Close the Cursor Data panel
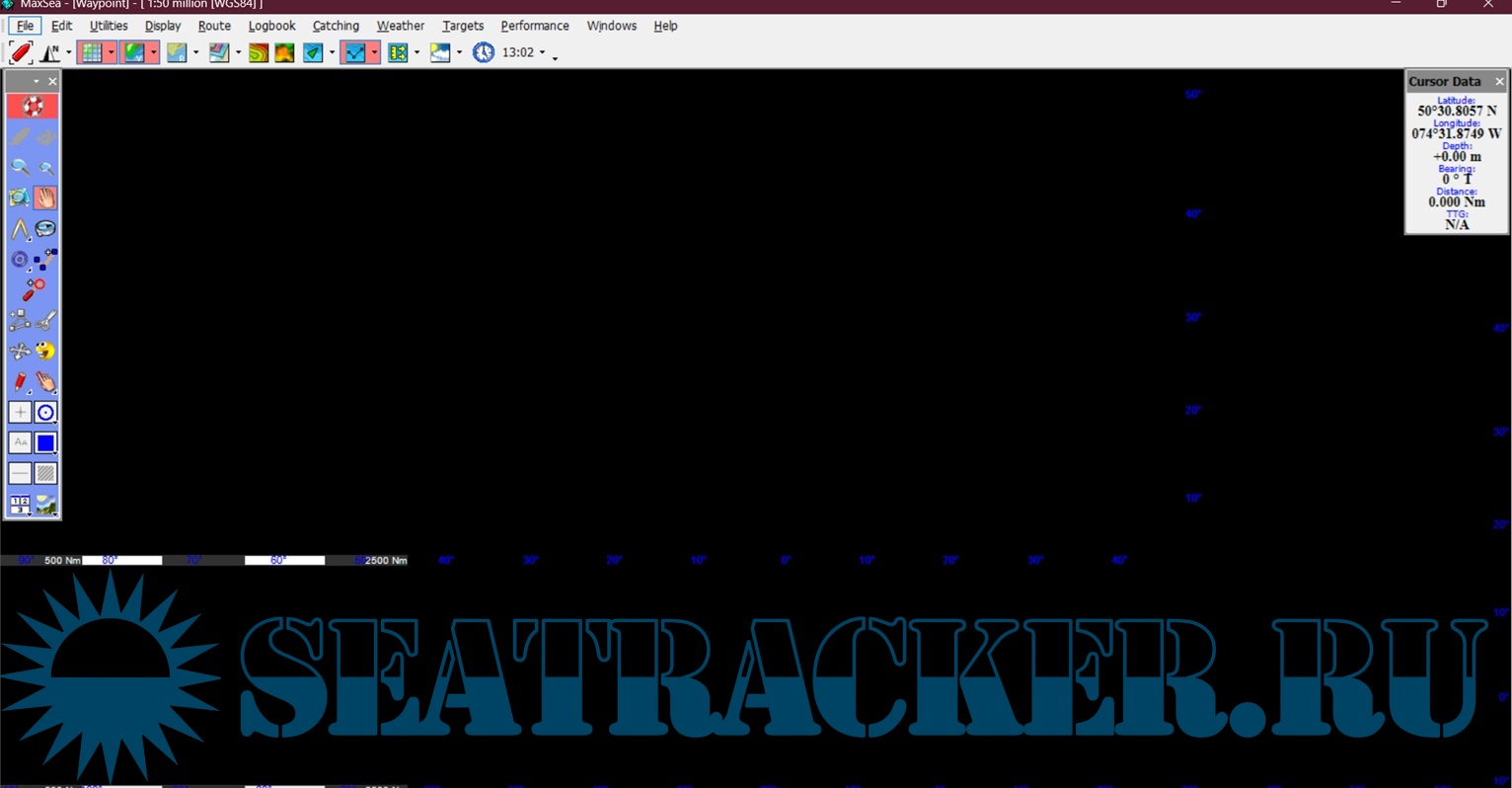The height and width of the screenshot is (788, 1512). click(1499, 82)
